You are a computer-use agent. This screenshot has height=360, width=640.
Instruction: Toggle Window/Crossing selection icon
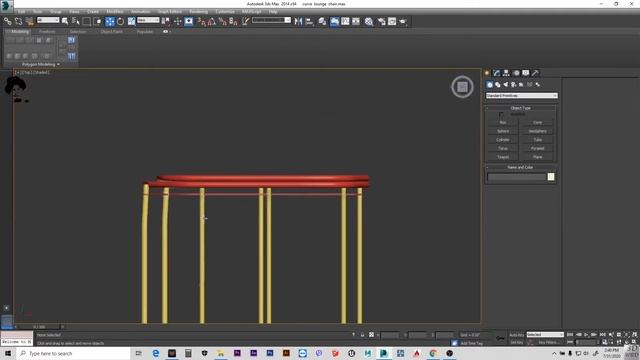pyautogui.click(x=98, y=21)
